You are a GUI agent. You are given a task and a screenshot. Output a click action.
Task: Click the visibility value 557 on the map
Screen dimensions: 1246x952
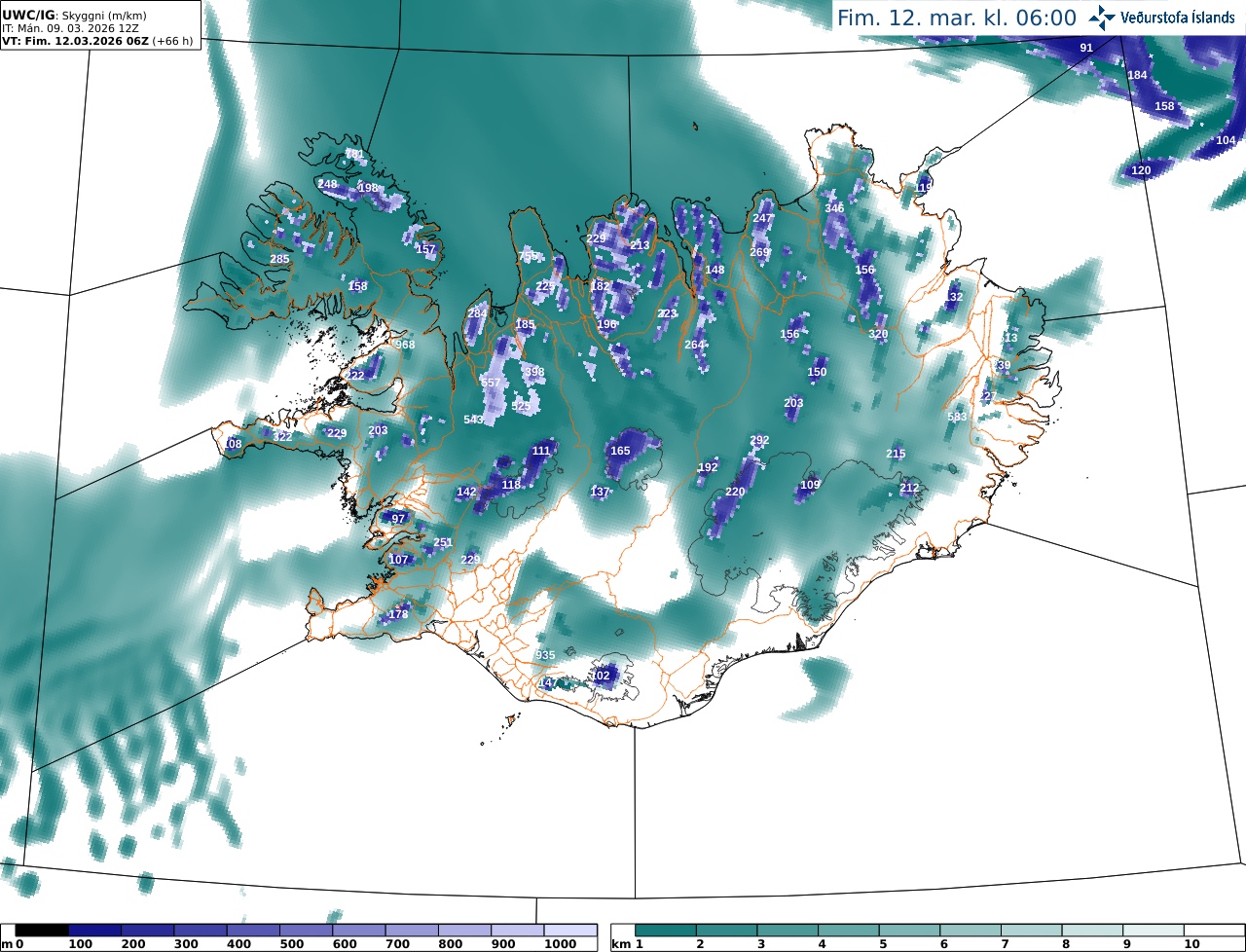pos(491,383)
